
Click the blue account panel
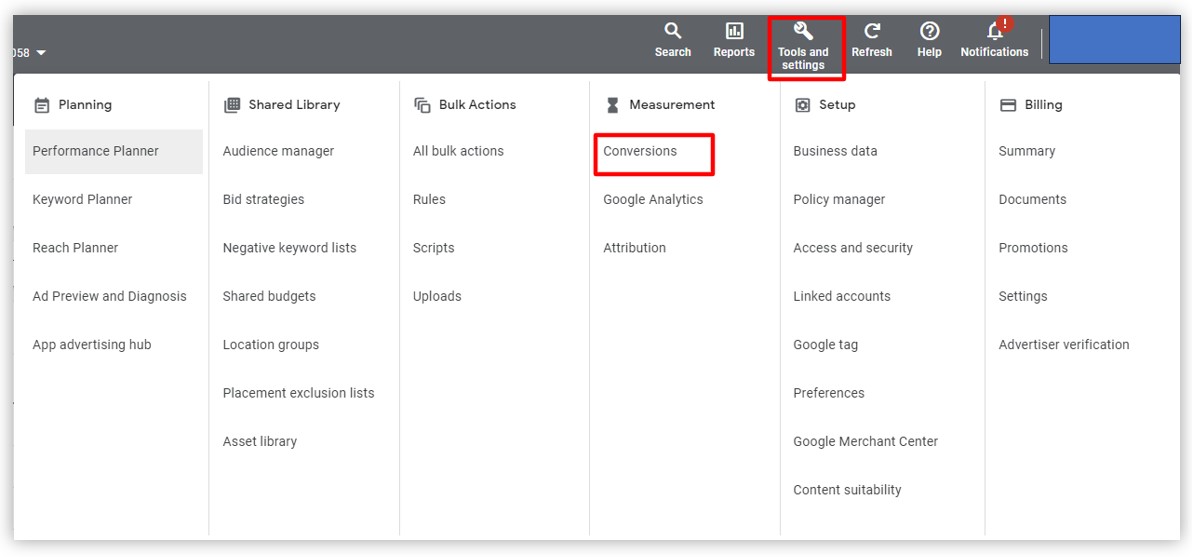(1114, 40)
